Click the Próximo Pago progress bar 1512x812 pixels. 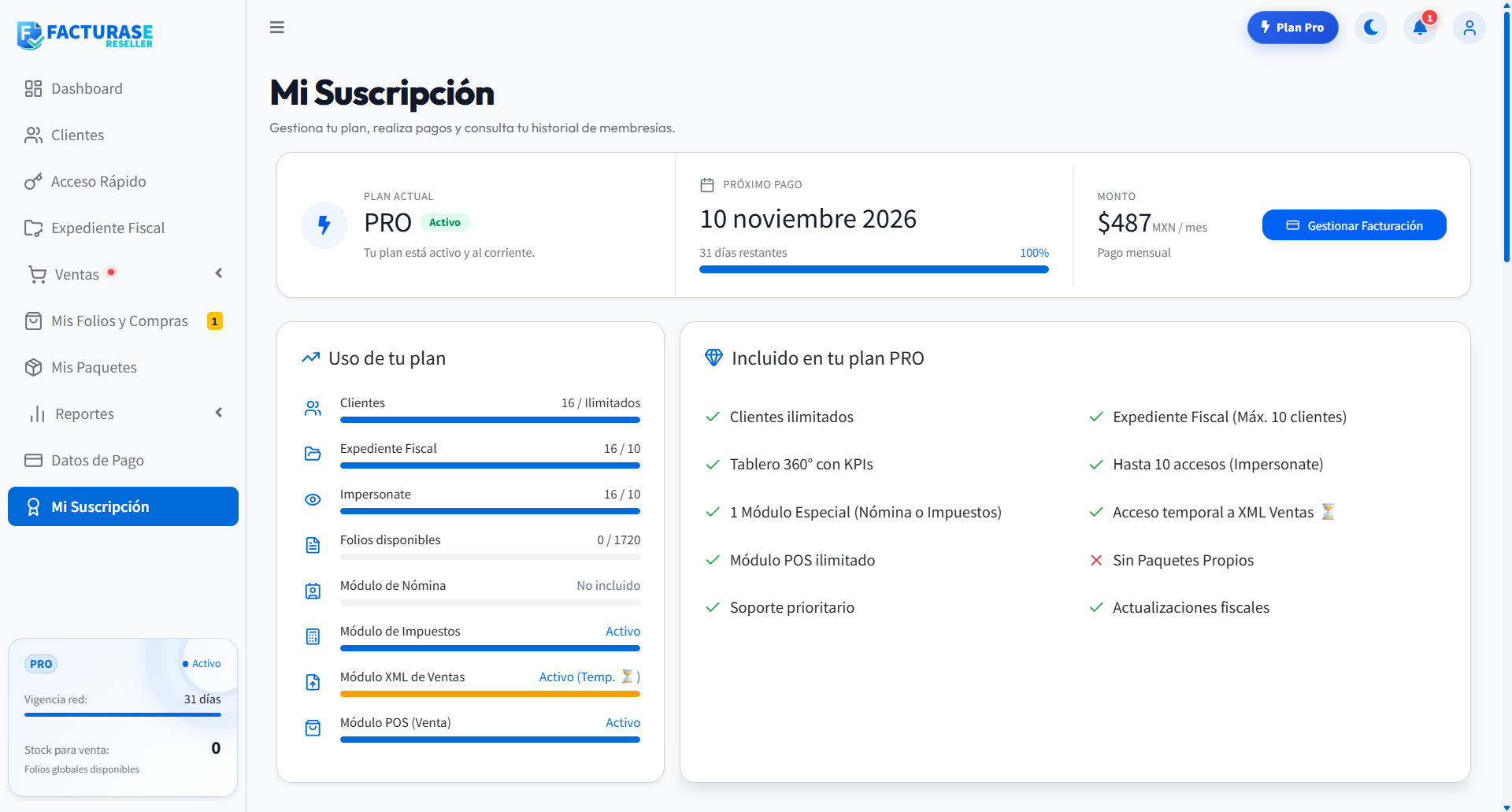874,269
